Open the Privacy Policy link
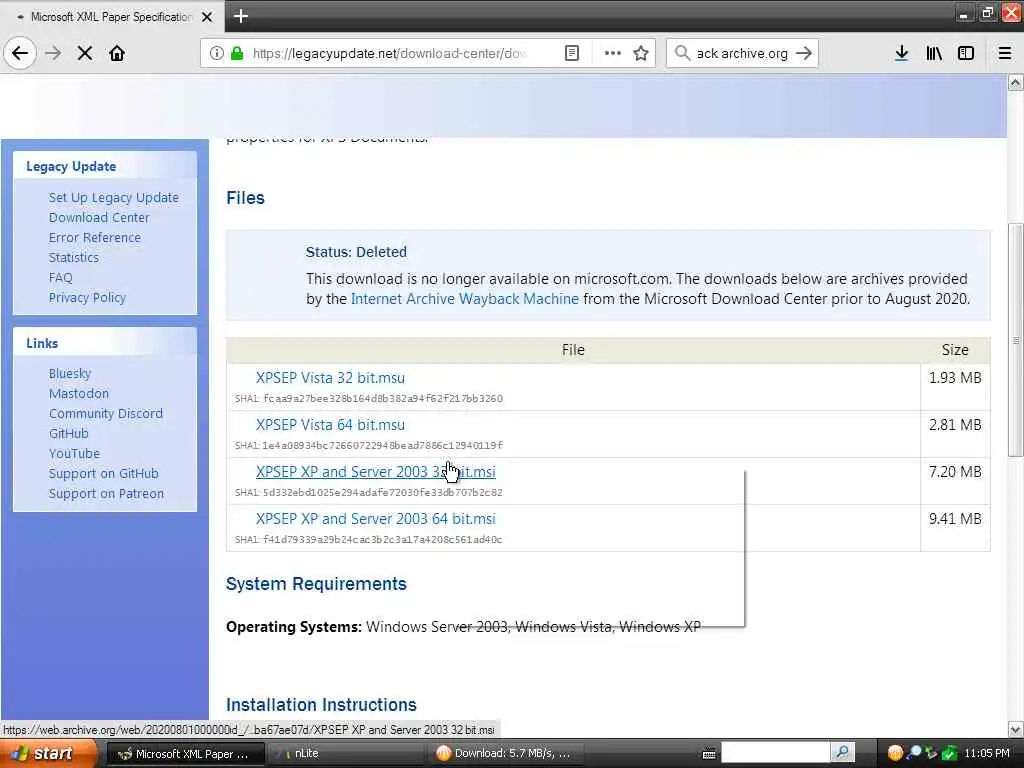The width and height of the screenshot is (1024, 768). (x=87, y=297)
